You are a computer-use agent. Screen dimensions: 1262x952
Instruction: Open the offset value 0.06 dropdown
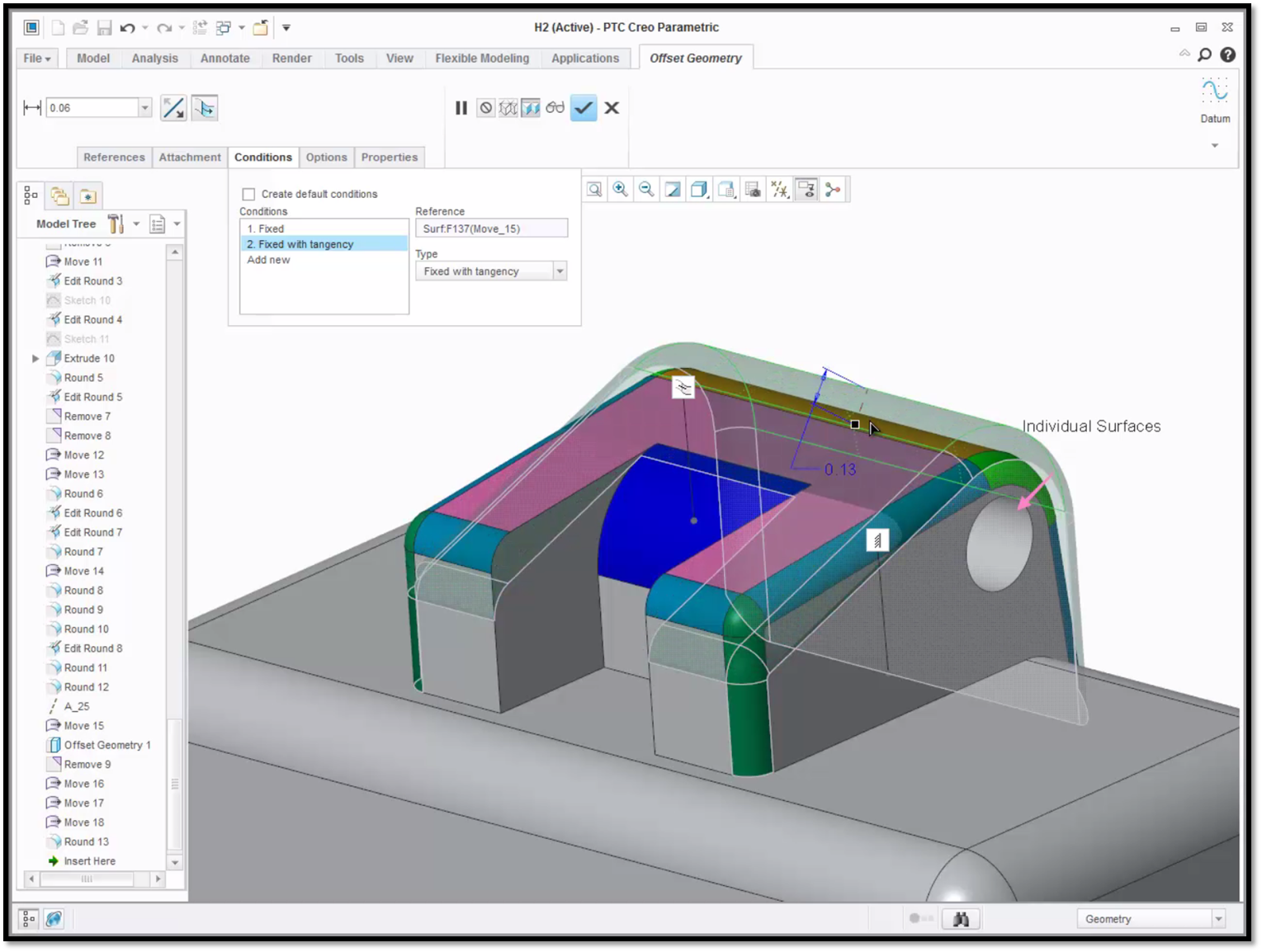145,108
